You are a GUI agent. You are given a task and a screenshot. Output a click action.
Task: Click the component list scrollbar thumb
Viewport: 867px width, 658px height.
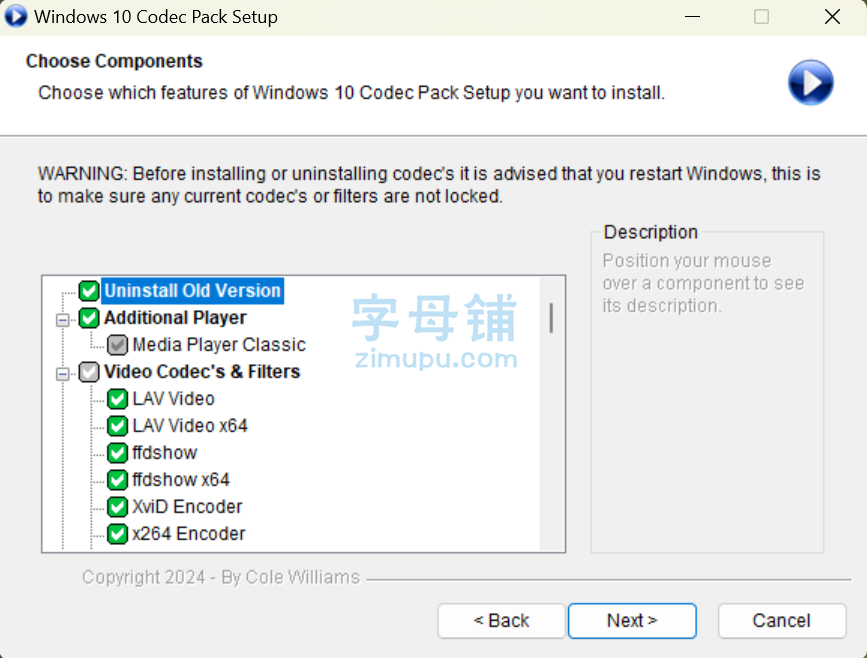tap(551, 318)
